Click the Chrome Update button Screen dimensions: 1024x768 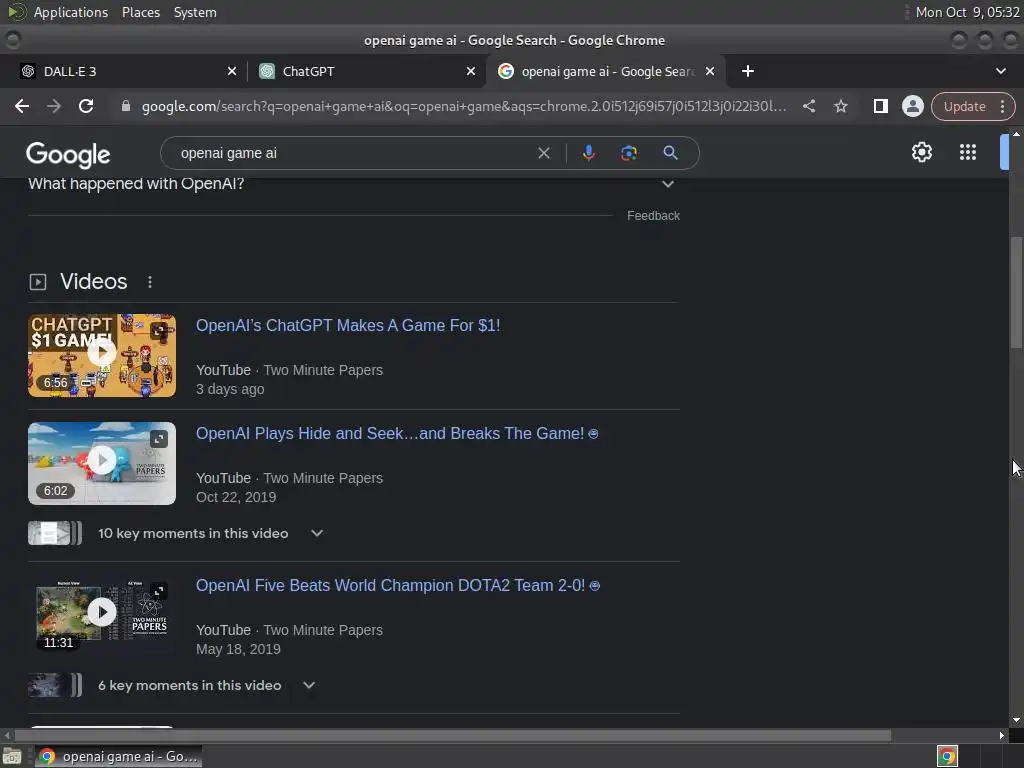(x=964, y=106)
